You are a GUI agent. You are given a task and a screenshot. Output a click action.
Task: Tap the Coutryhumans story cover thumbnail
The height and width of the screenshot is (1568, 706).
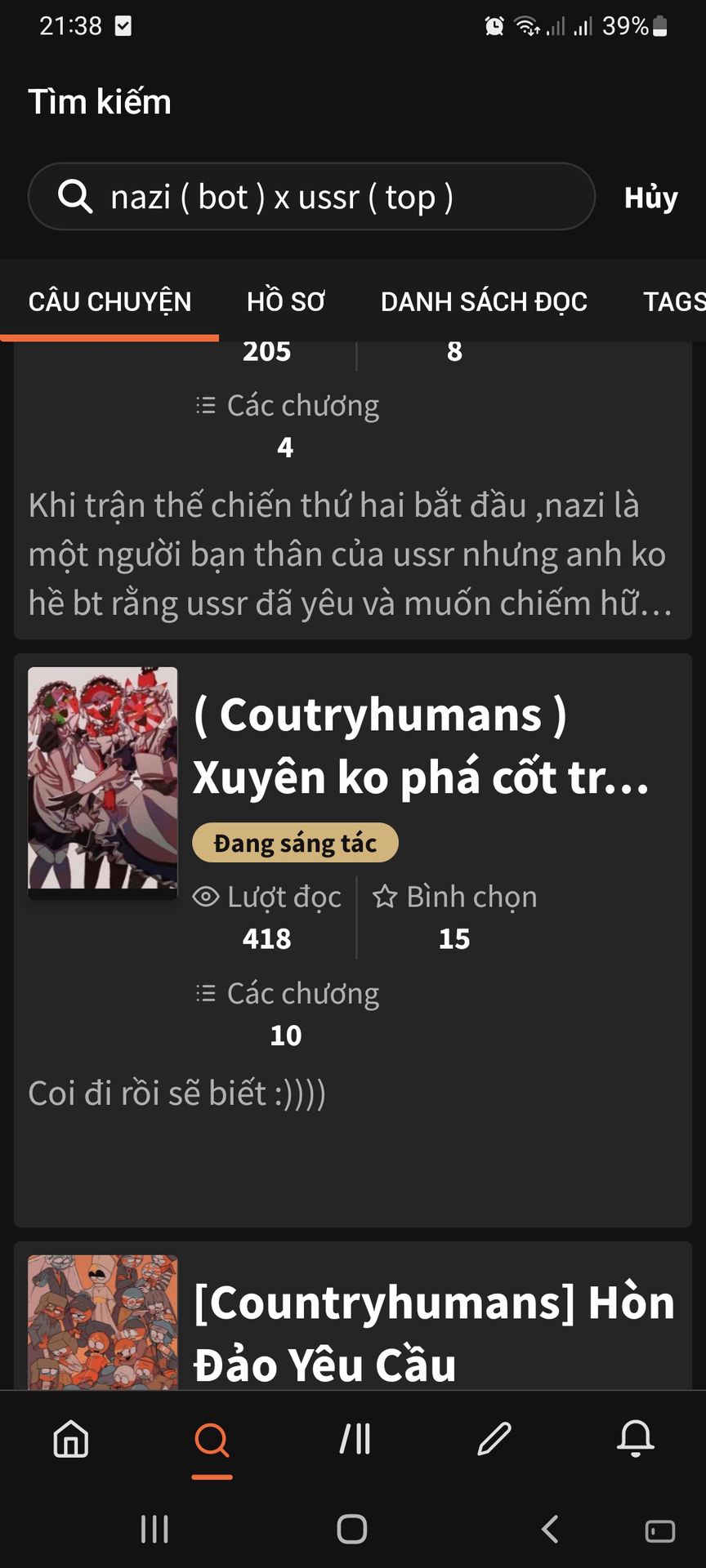[x=103, y=778]
